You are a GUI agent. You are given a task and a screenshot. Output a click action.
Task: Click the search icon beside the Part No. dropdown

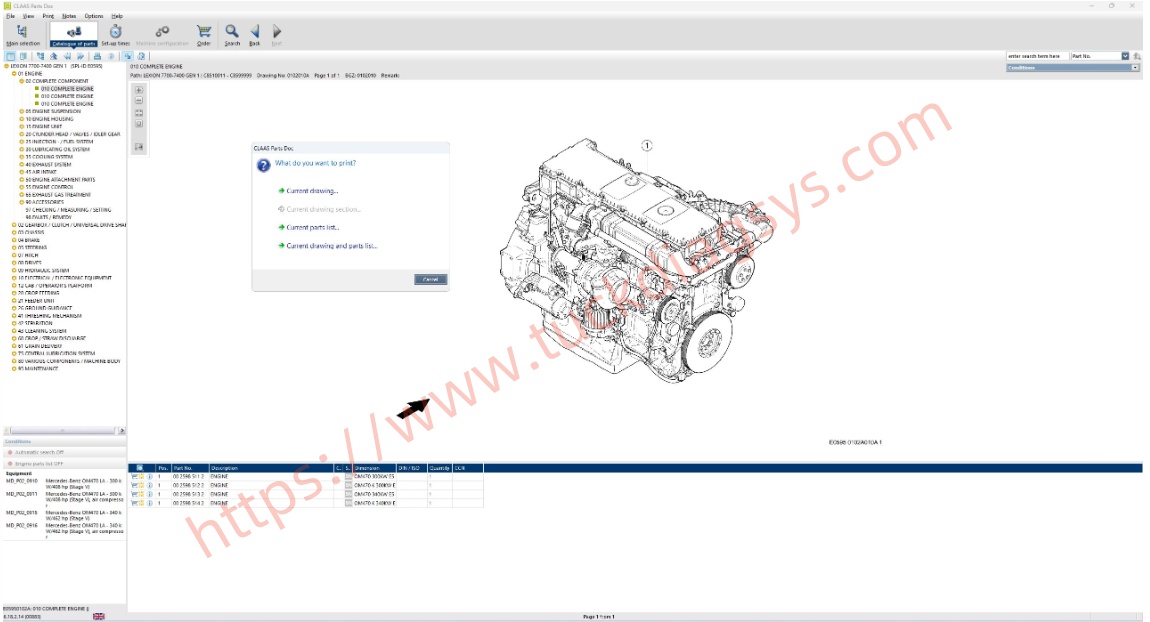(x=1137, y=56)
